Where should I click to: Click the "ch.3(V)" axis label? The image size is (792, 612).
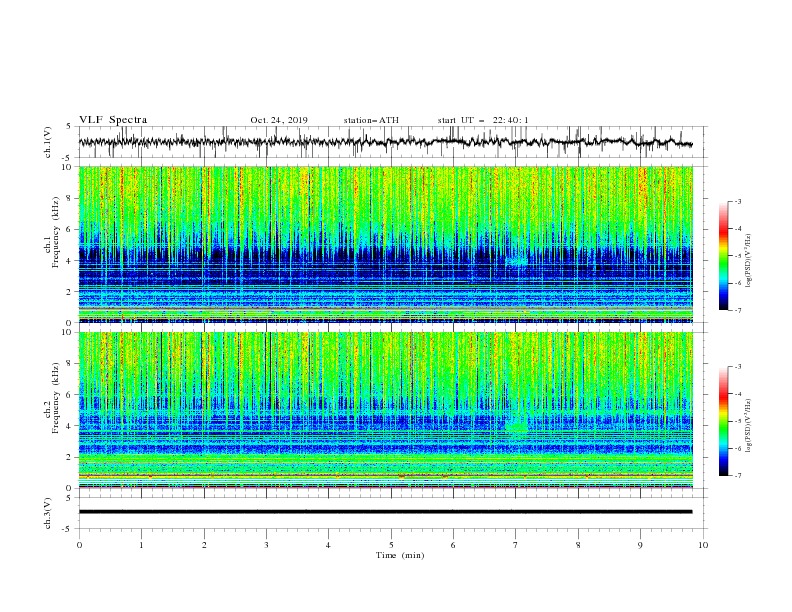pyautogui.click(x=48, y=513)
